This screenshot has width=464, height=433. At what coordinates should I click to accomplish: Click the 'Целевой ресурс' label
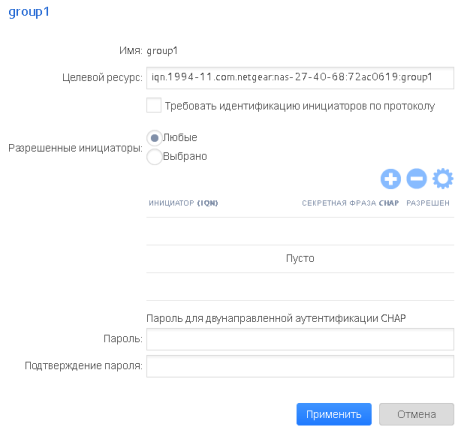(x=102, y=77)
